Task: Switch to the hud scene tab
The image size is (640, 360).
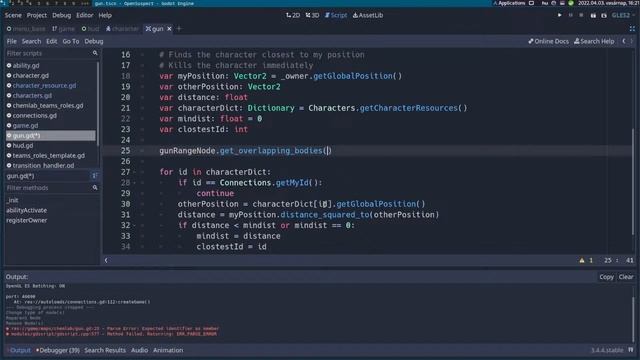Action: [90, 29]
